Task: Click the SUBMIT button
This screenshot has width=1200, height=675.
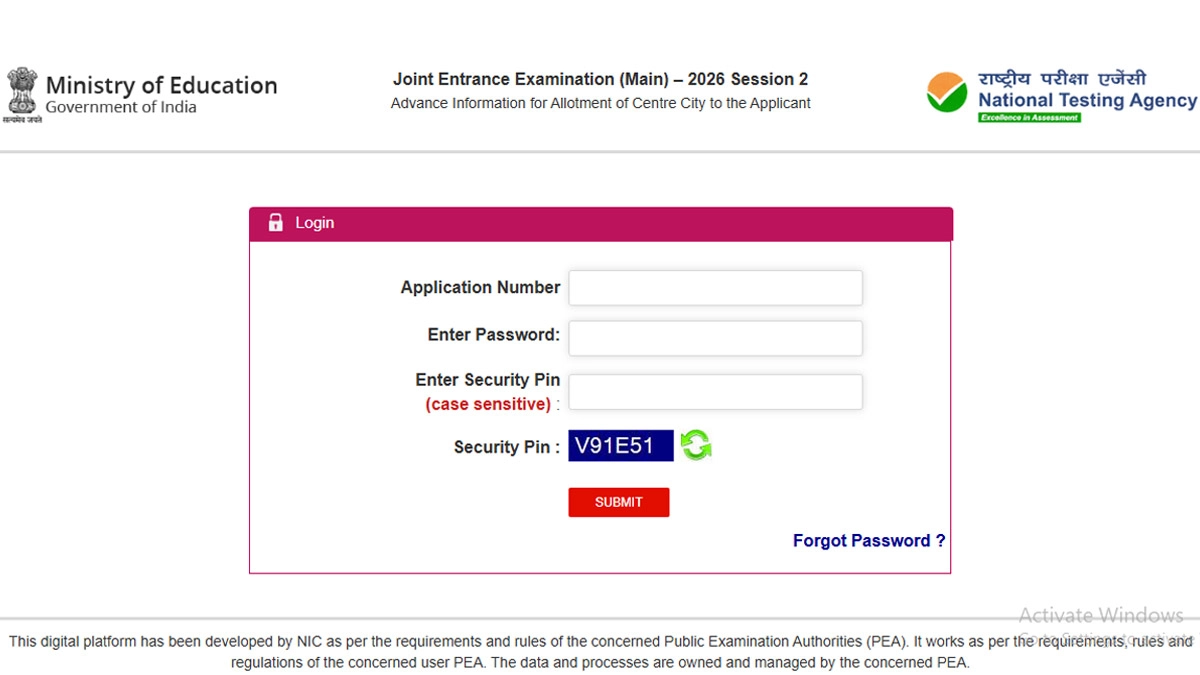Action: click(618, 501)
